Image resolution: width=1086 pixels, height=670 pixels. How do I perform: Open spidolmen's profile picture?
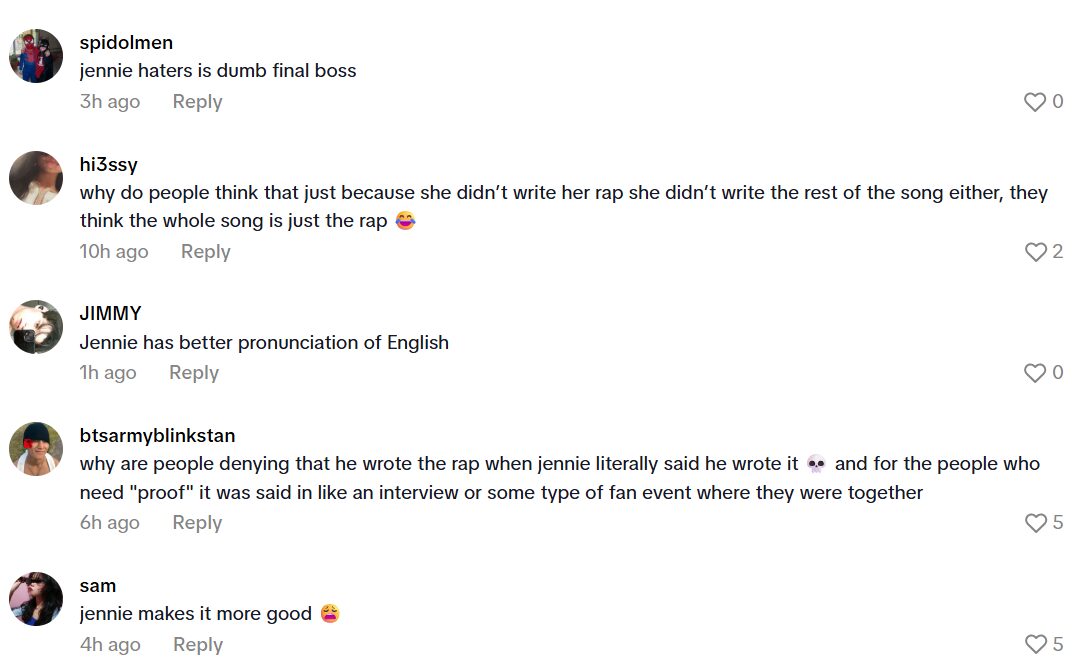coord(36,55)
